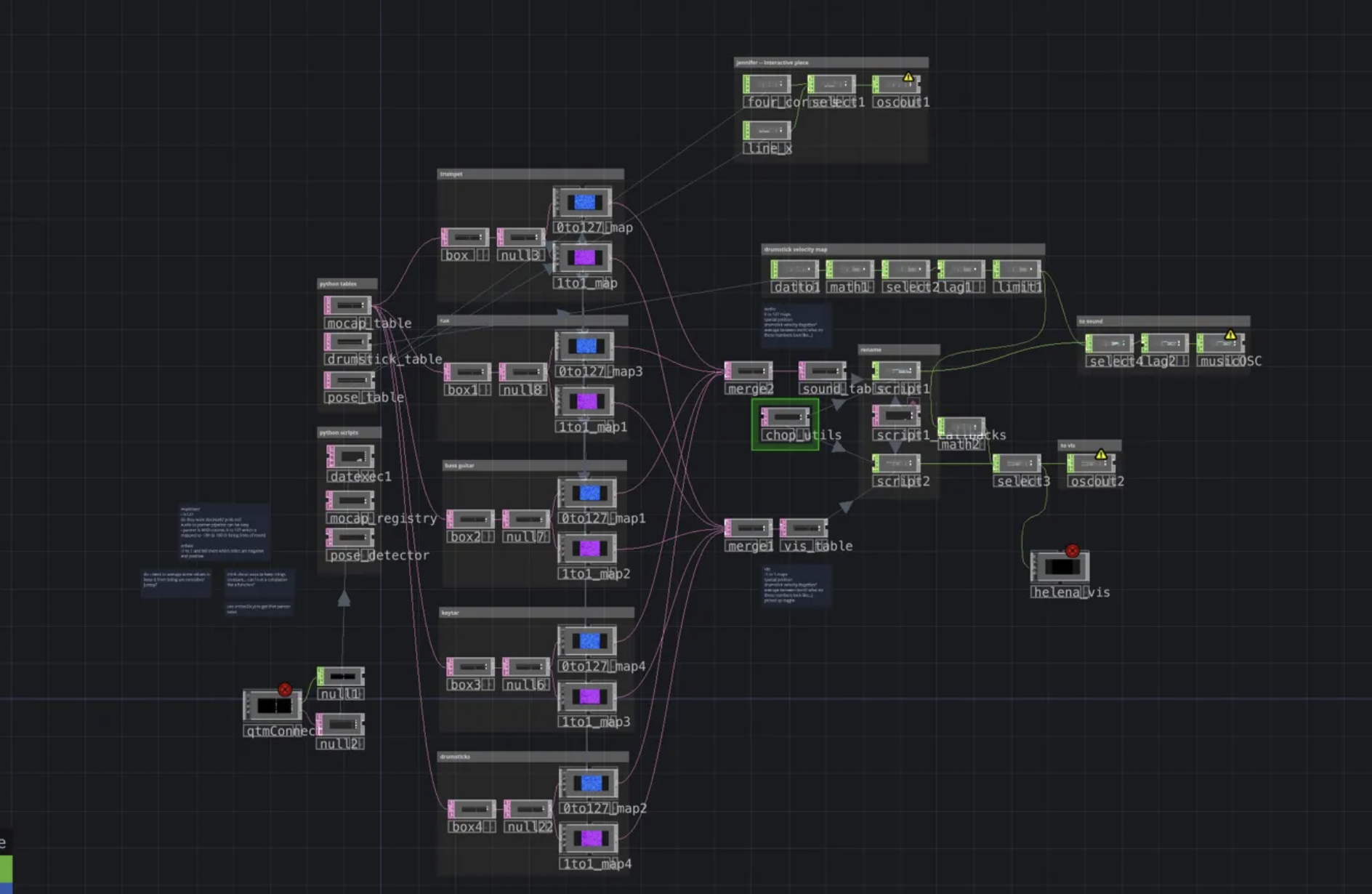
Task: Click the red error badge on helena_vis
Action: click(1072, 551)
